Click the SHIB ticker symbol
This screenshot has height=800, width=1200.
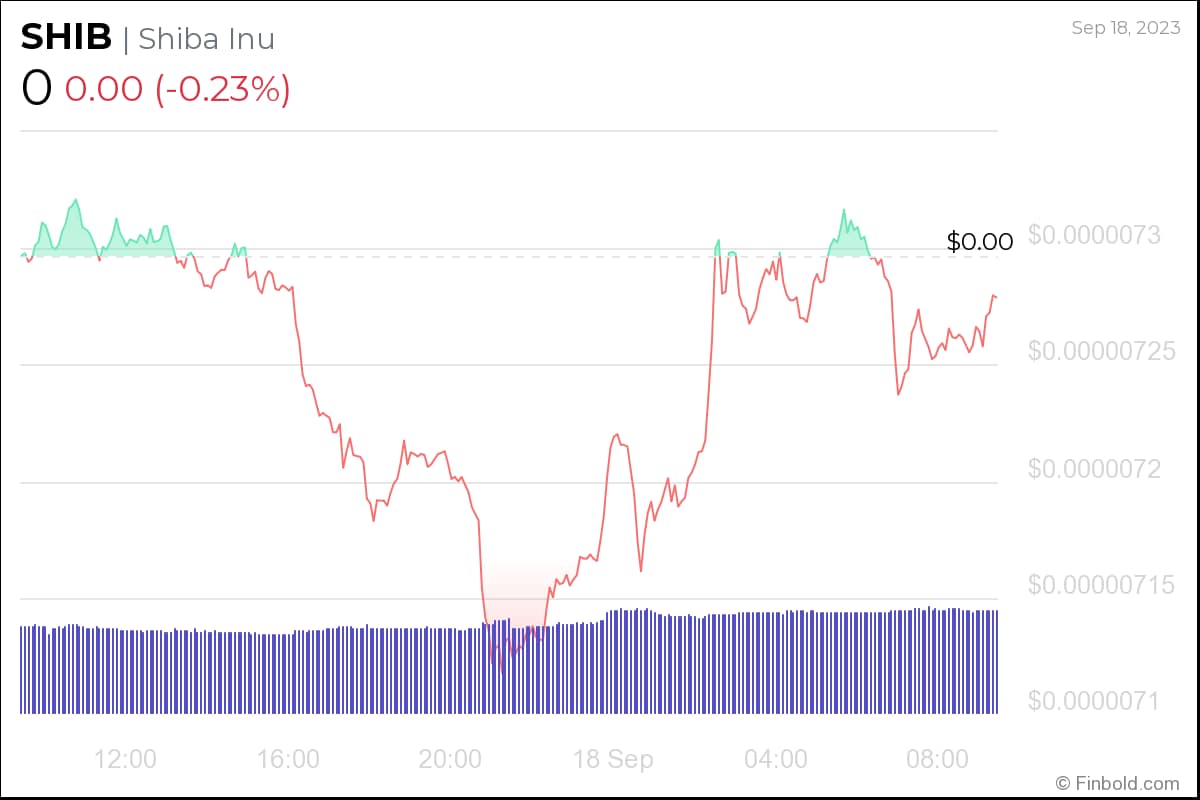click(x=66, y=38)
